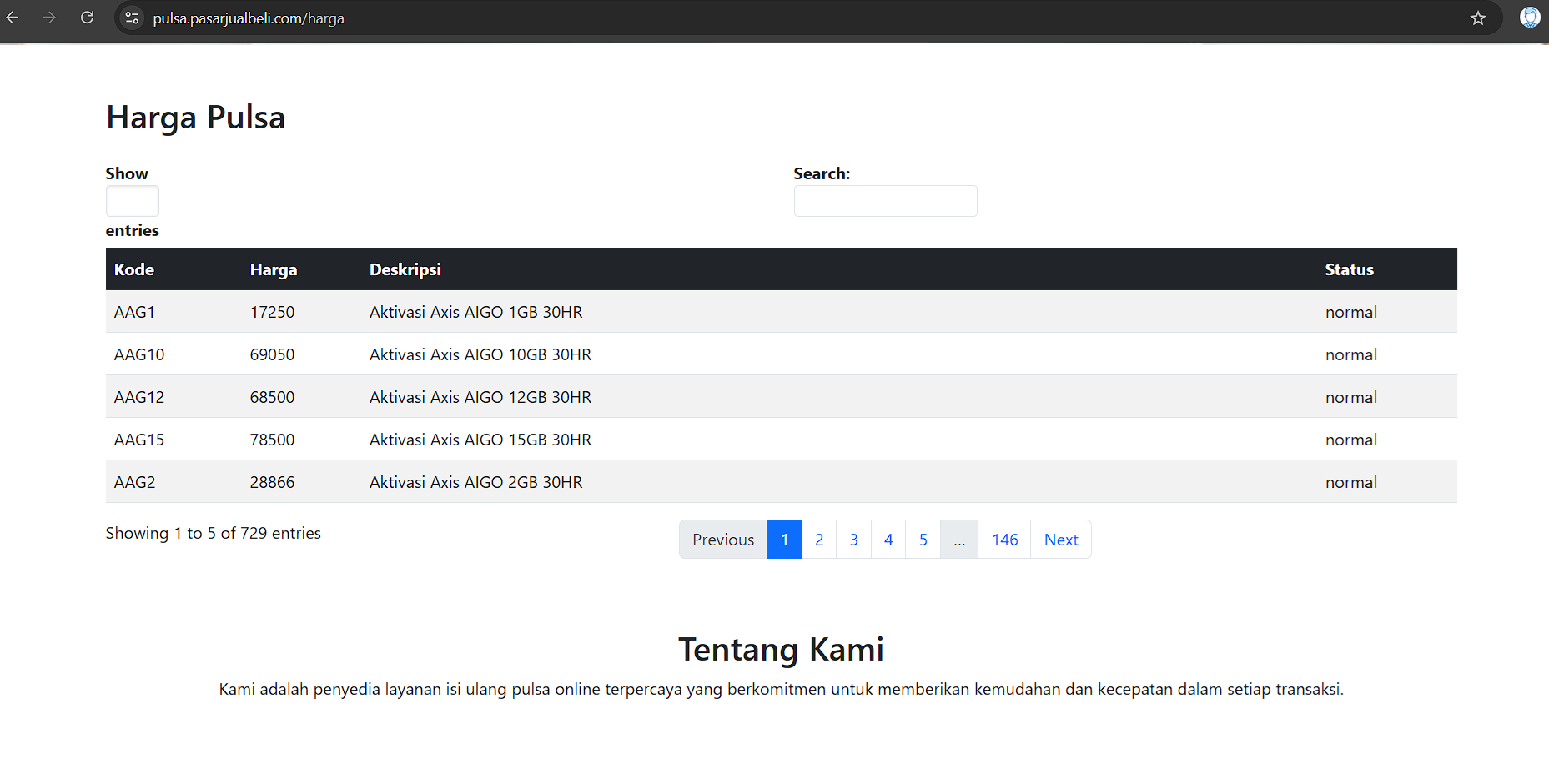This screenshot has height=784, width=1549.
Task: Click the Tentang Kami heading
Action: tap(781, 649)
